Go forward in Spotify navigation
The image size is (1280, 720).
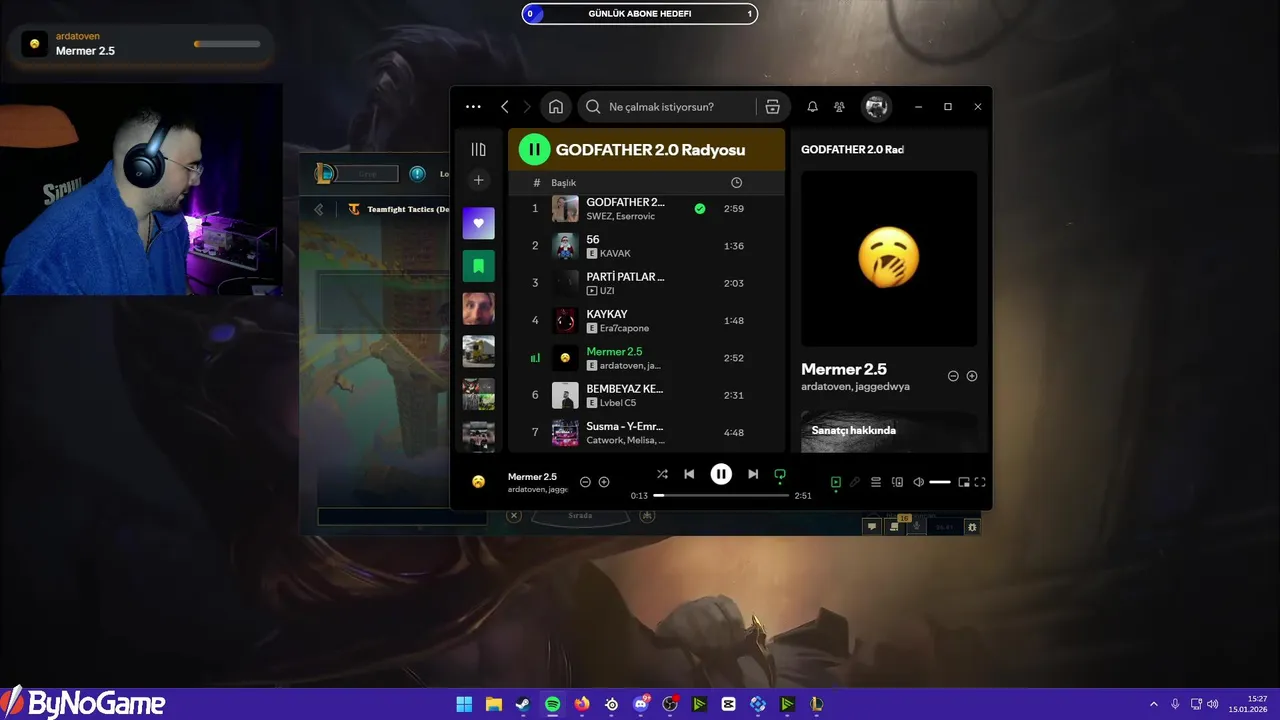(527, 107)
